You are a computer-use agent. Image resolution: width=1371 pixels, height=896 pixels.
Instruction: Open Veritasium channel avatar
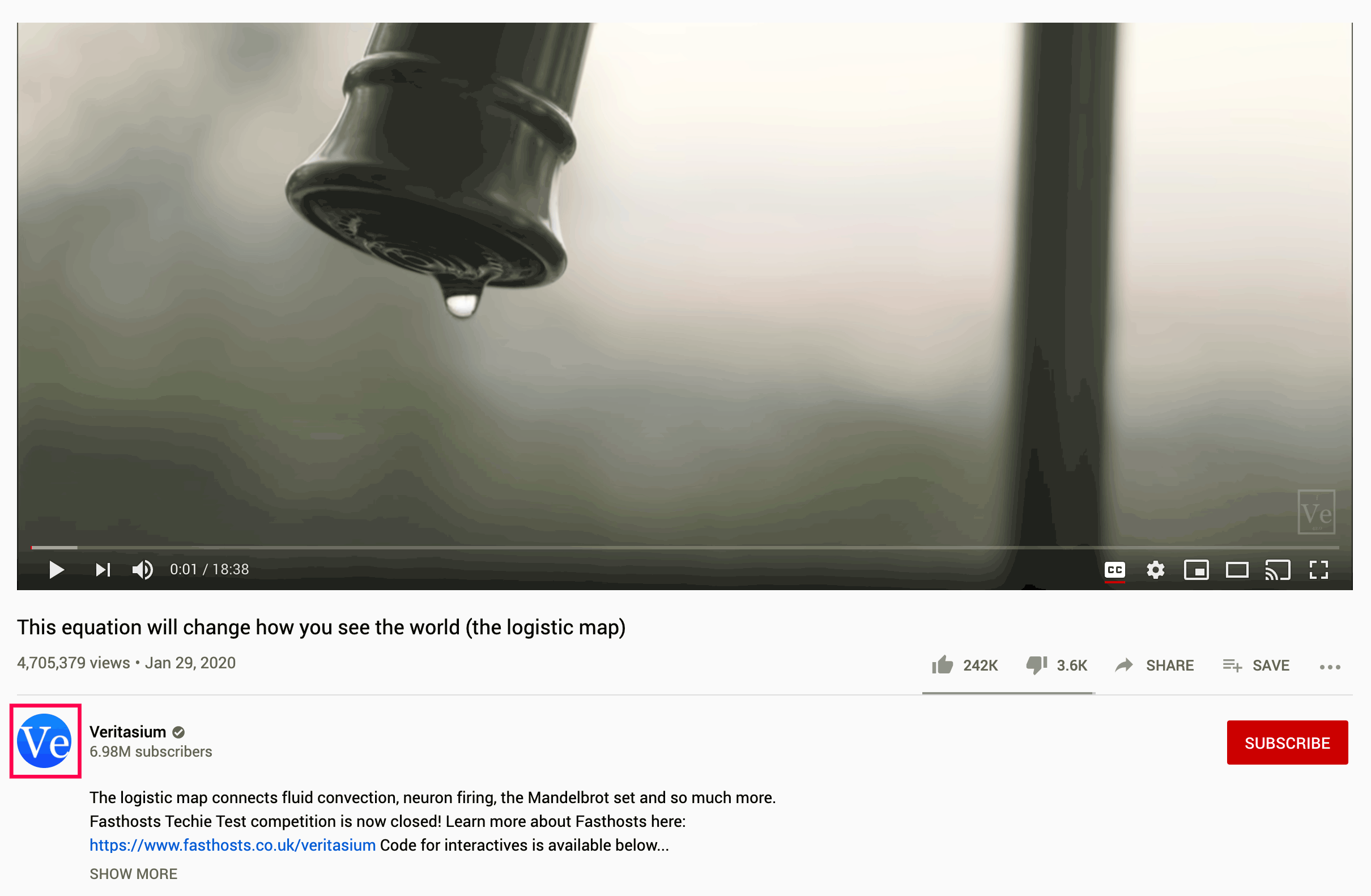(x=45, y=741)
